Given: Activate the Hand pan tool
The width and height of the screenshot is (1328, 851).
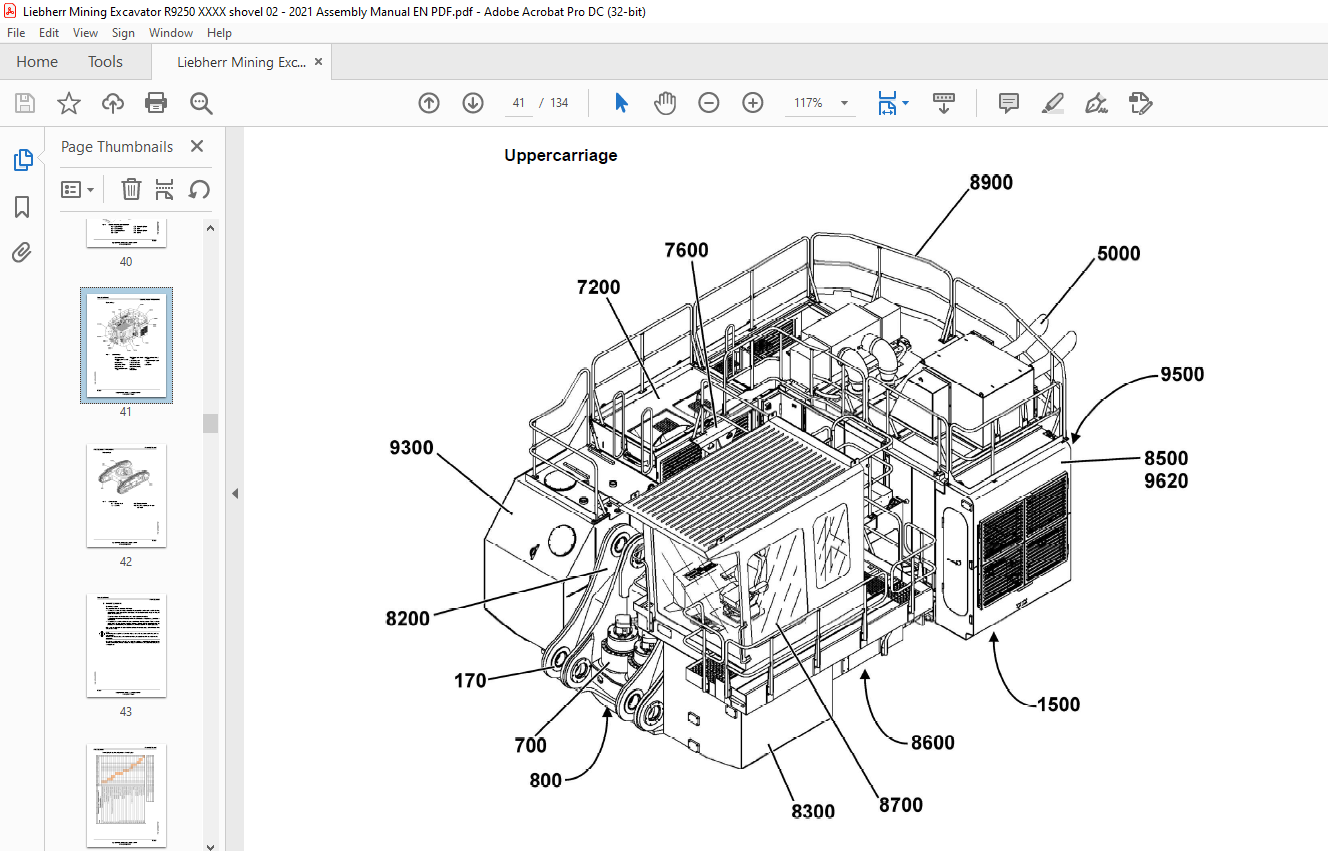Looking at the screenshot, I should 665,103.
